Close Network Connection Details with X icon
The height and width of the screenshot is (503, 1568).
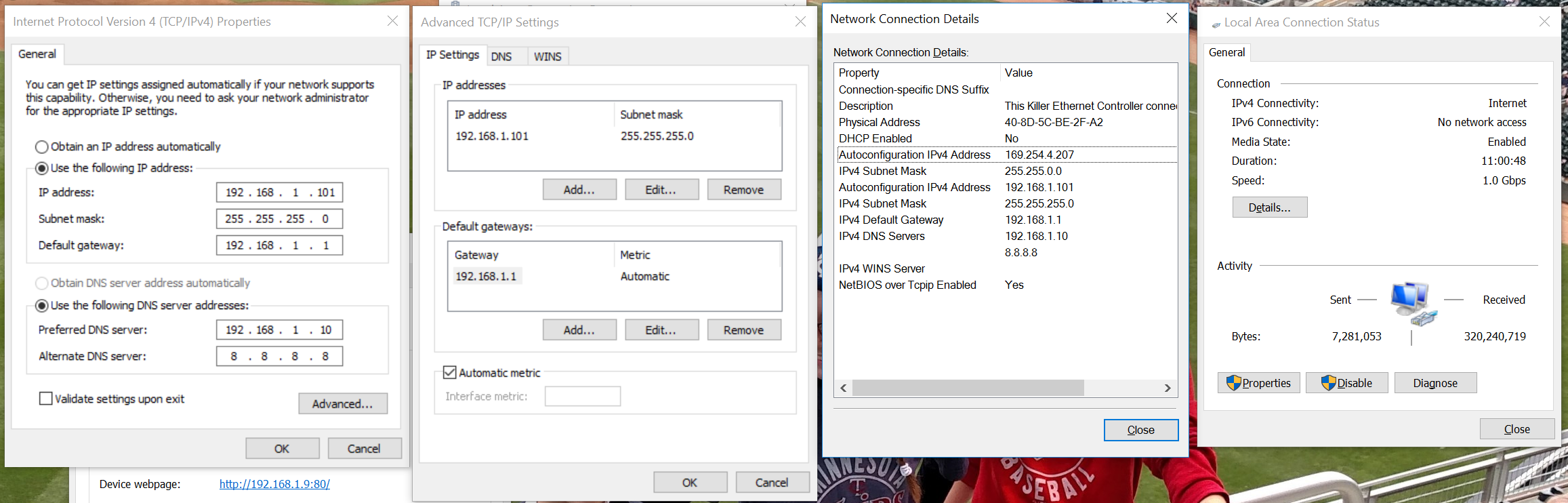tap(1172, 18)
